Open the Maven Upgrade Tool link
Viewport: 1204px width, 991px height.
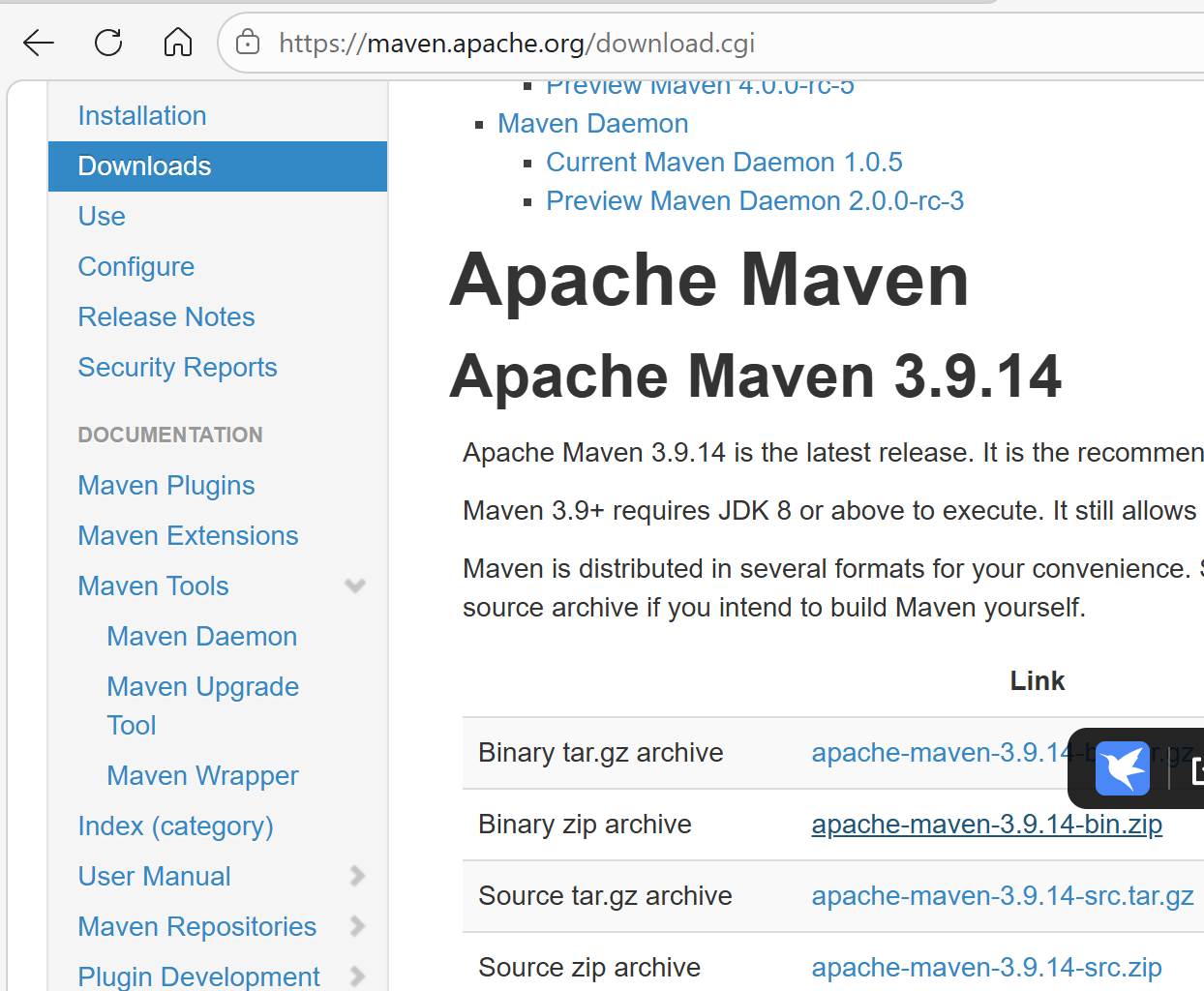(203, 706)
